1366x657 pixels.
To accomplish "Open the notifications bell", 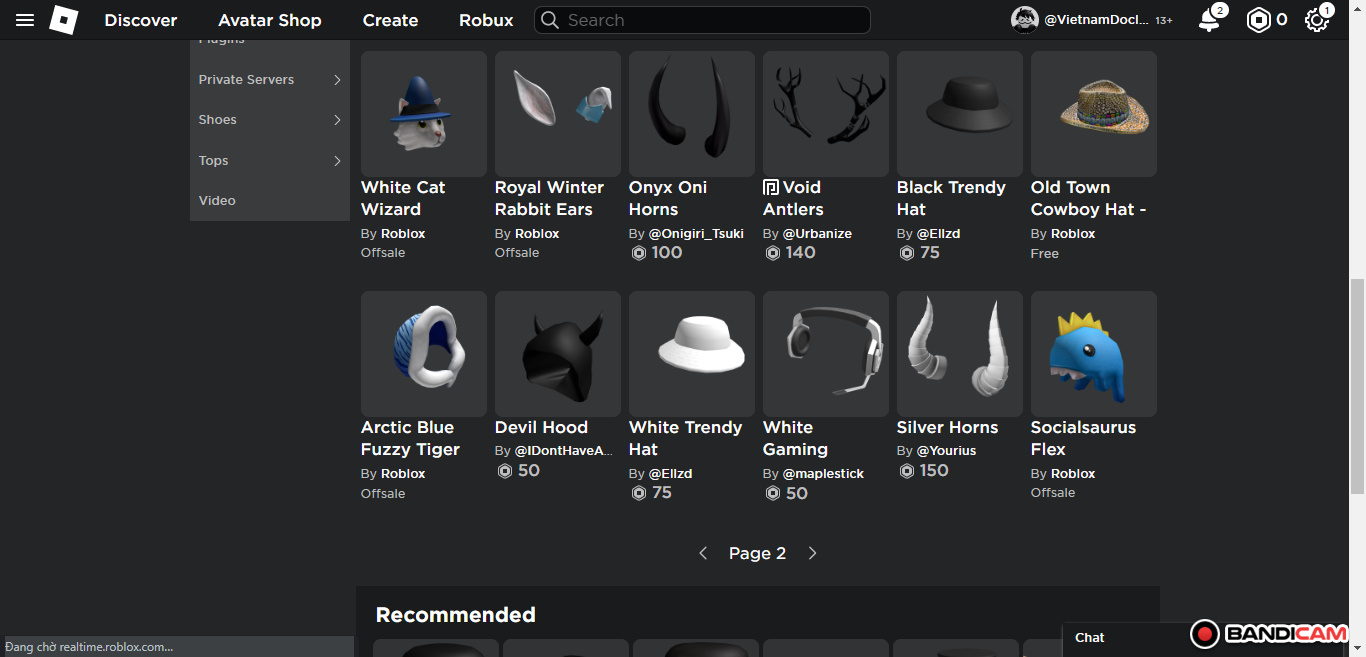I will 1209,20.
